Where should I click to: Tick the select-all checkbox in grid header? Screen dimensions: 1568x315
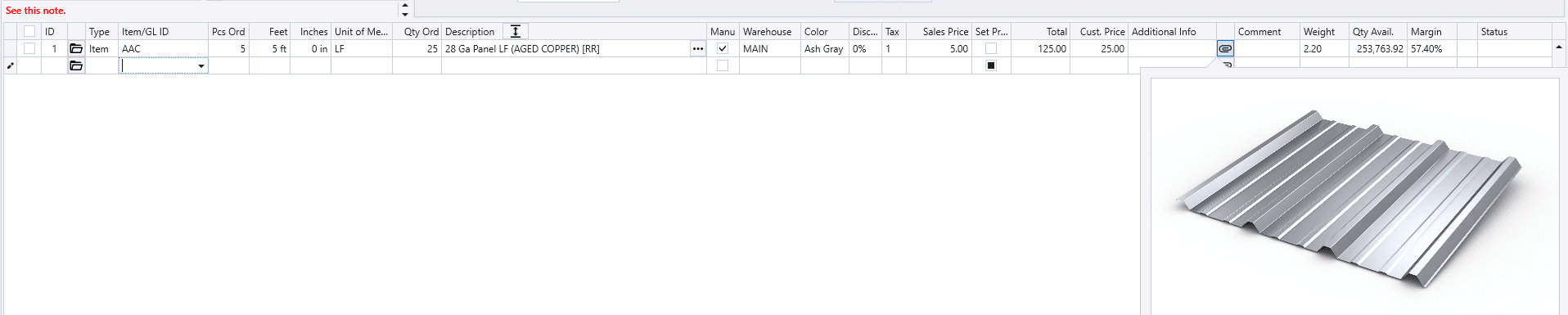(29, 31)
